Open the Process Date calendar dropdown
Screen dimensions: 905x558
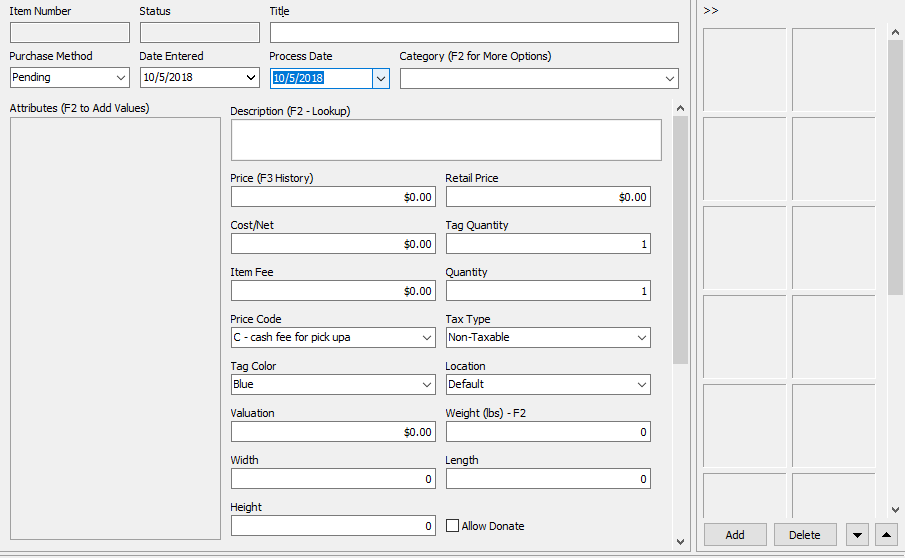point(381,78)
